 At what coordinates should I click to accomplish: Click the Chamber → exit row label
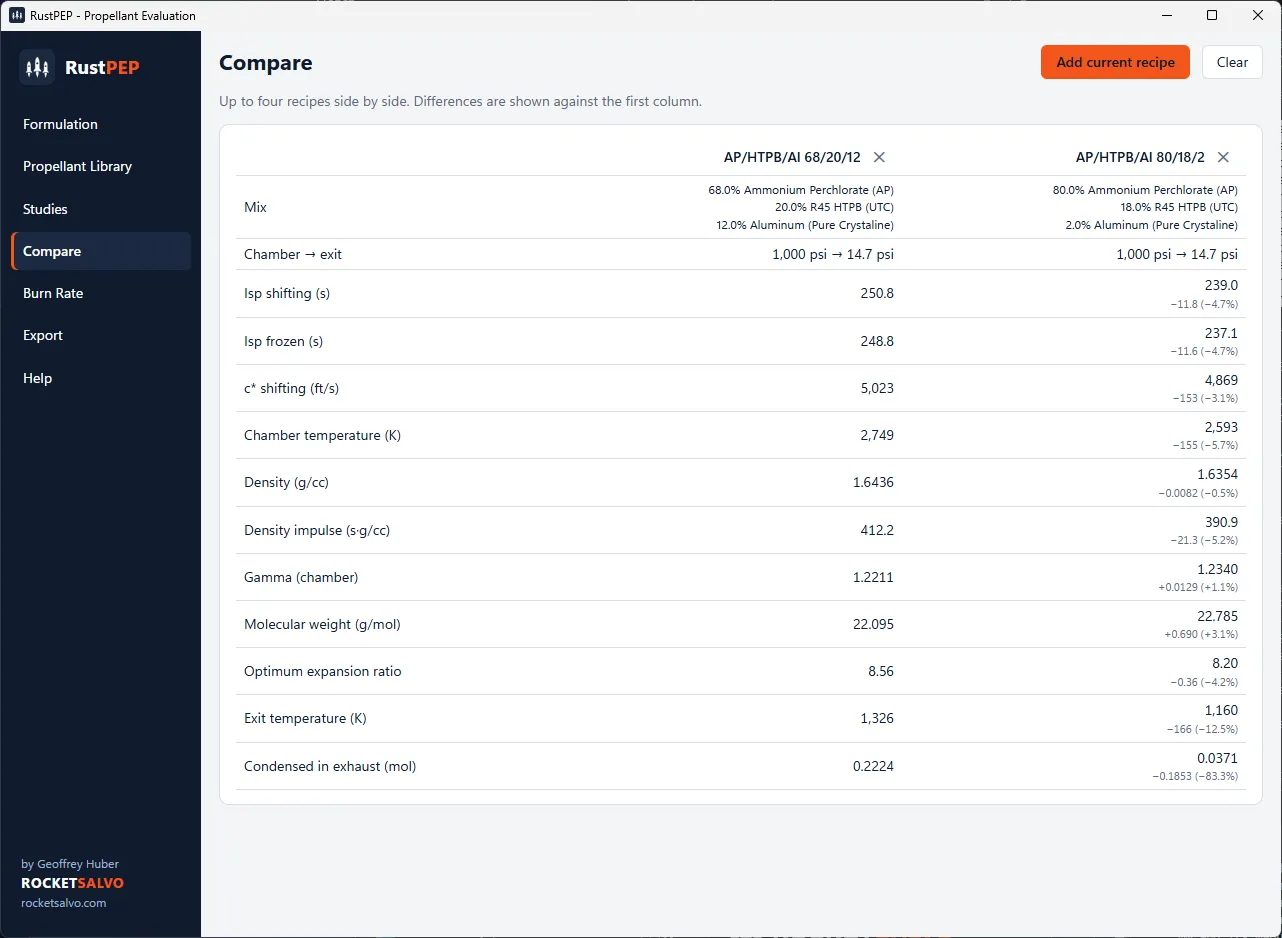click(293, 254)
